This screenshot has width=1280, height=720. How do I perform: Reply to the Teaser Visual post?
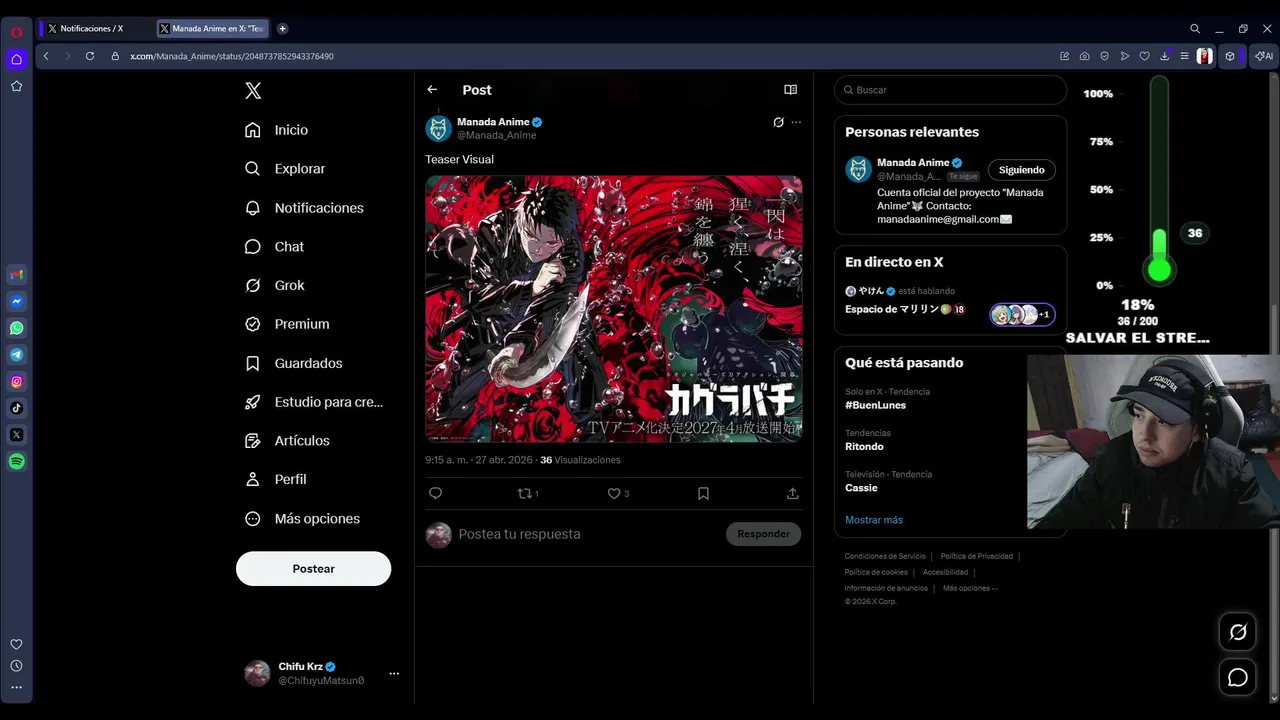(x=435, y=493)
